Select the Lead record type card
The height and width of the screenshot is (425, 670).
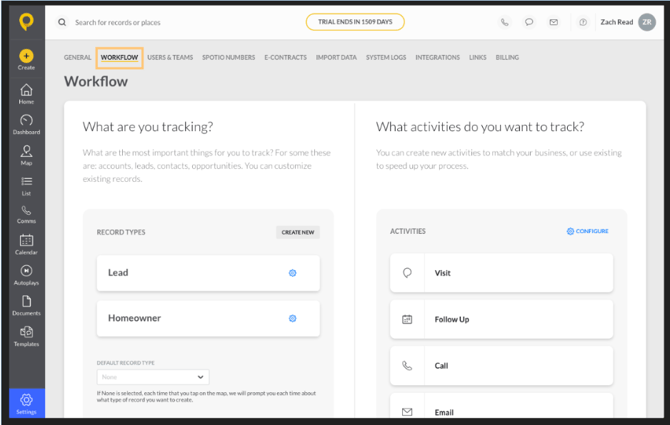coord(208,273)
